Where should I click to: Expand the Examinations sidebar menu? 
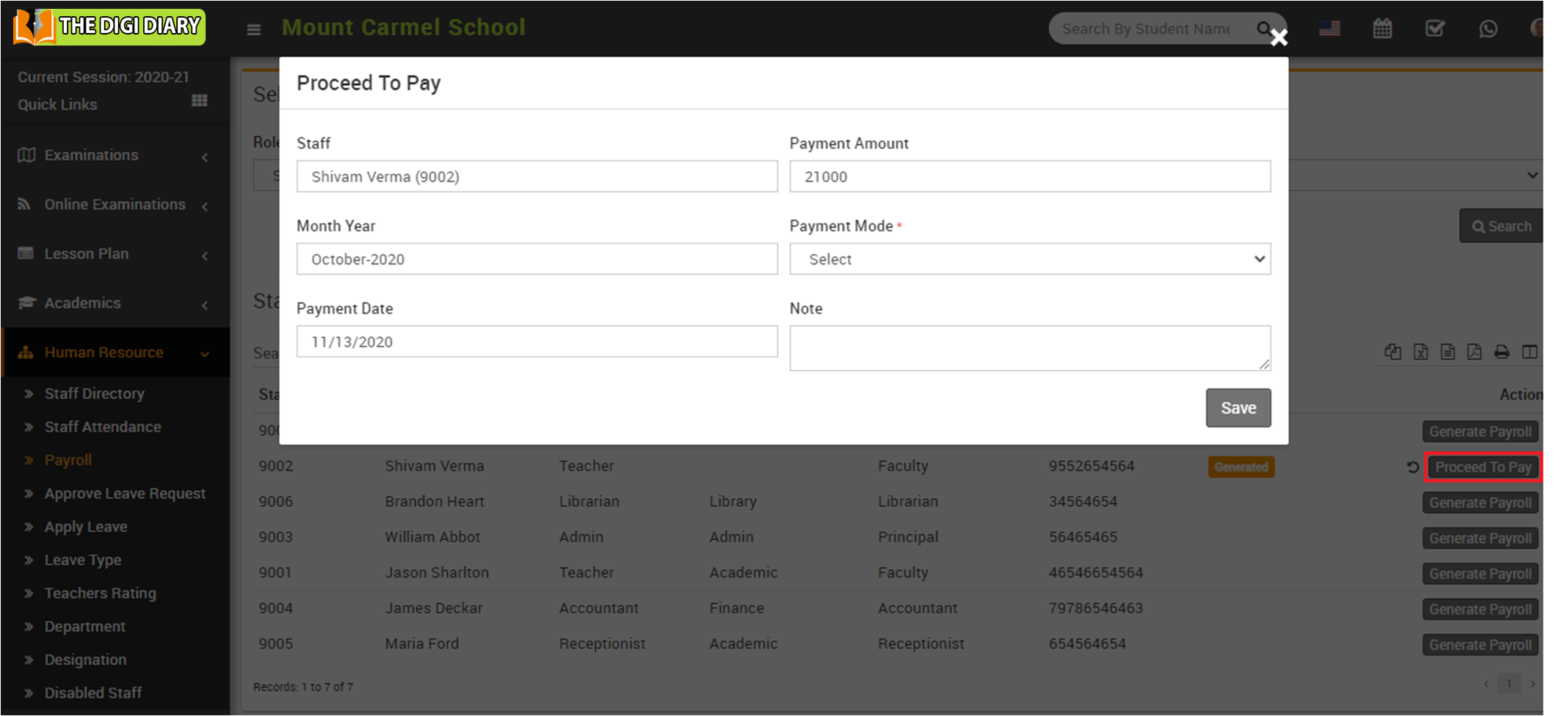click(x=115, y=155)
